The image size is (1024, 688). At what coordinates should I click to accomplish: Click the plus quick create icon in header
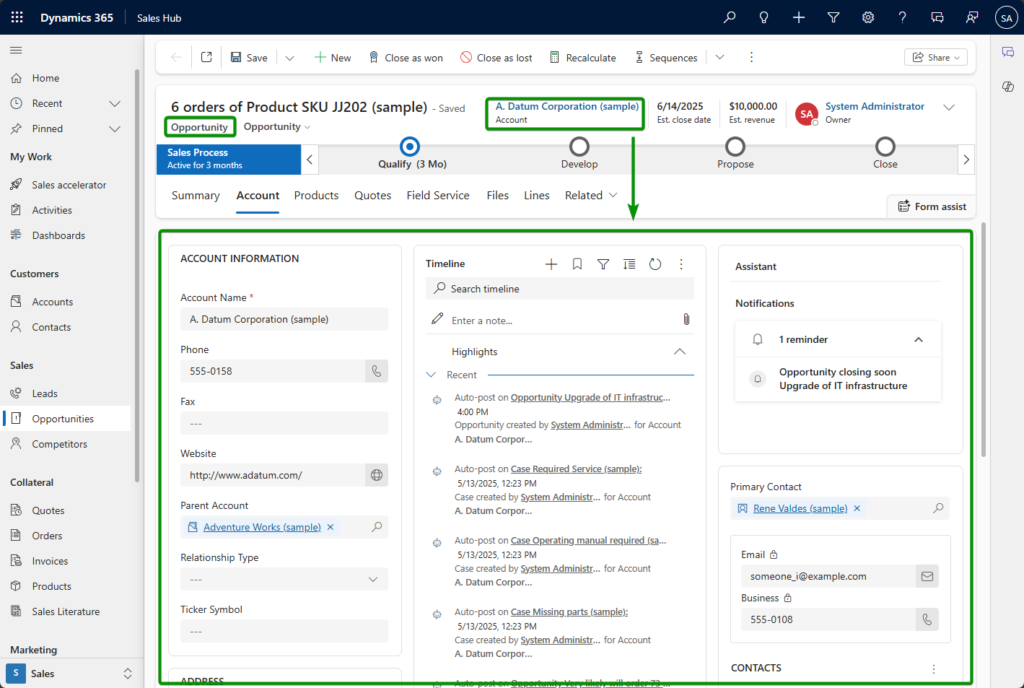click(798, 18)
